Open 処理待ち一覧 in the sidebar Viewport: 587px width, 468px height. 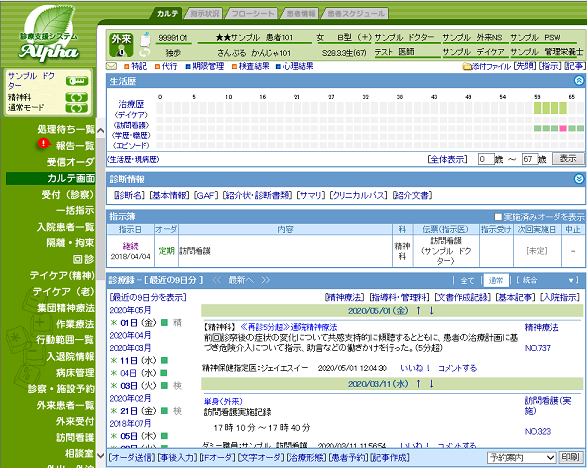[x=66, y=130]
